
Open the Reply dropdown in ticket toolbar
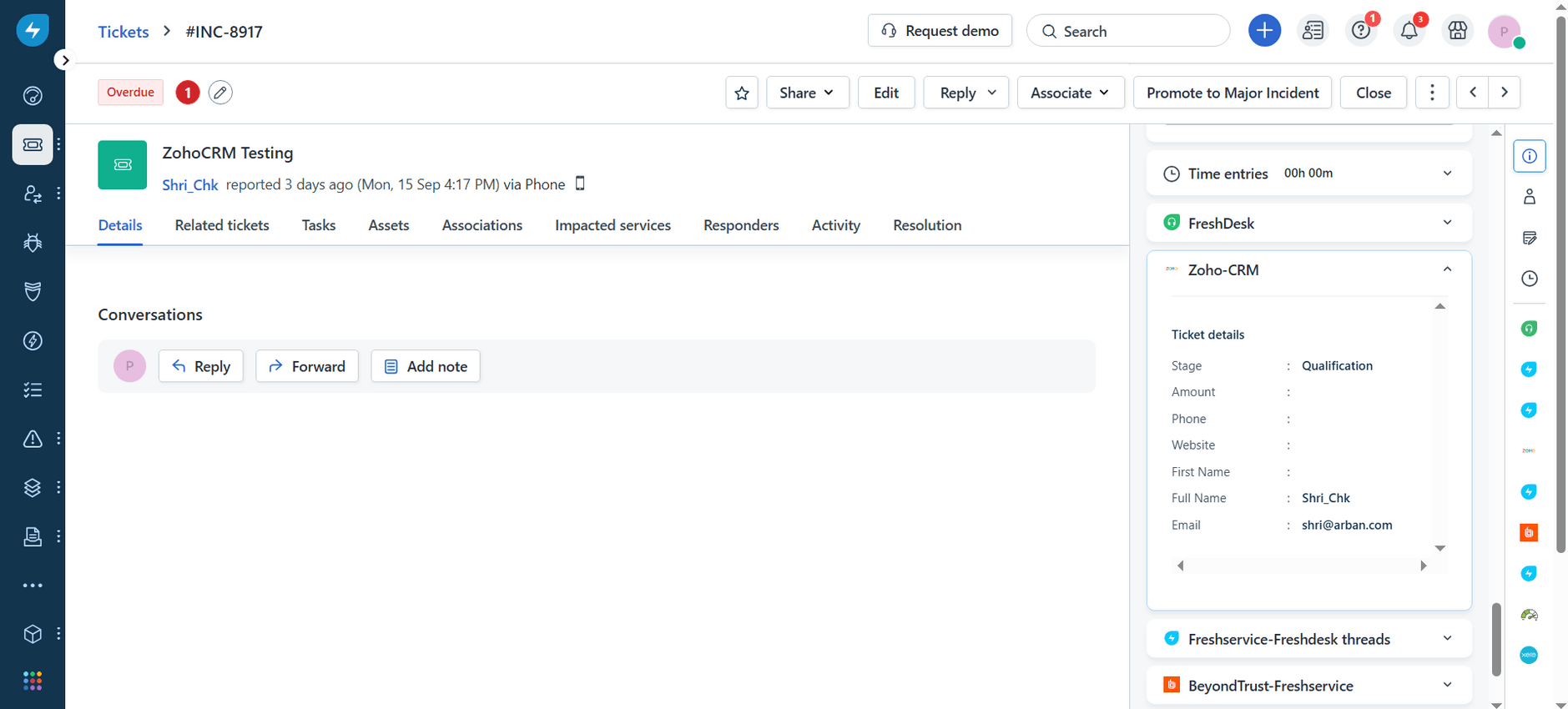[966, 93]
